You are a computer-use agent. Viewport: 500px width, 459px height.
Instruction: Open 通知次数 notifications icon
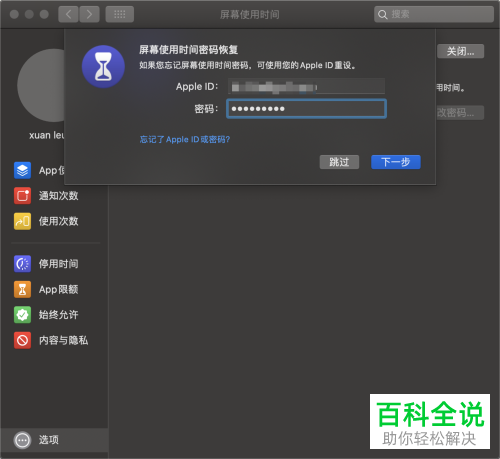[x=22, y=196]
